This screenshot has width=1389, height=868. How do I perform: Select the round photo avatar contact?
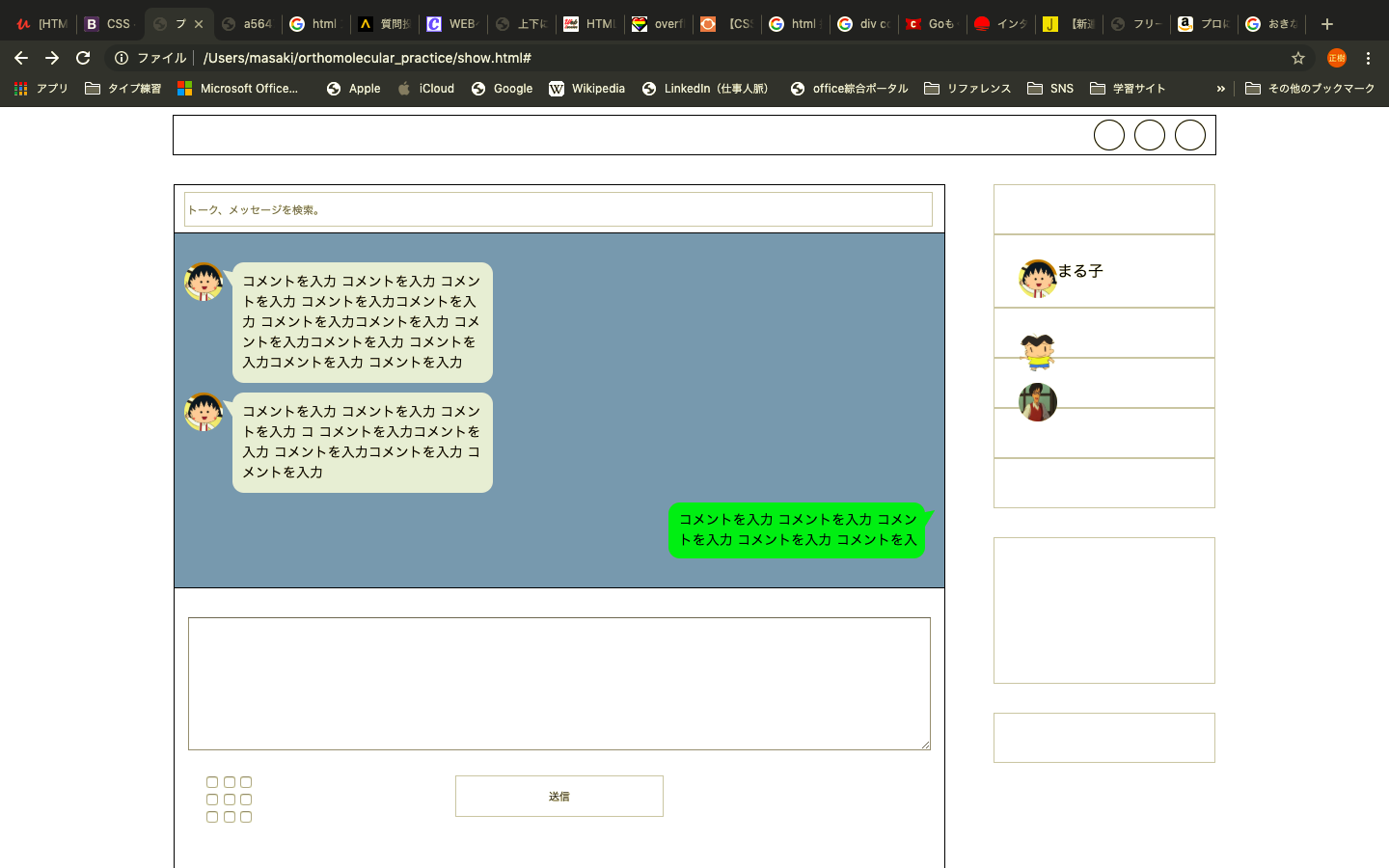pos(1037,402)
